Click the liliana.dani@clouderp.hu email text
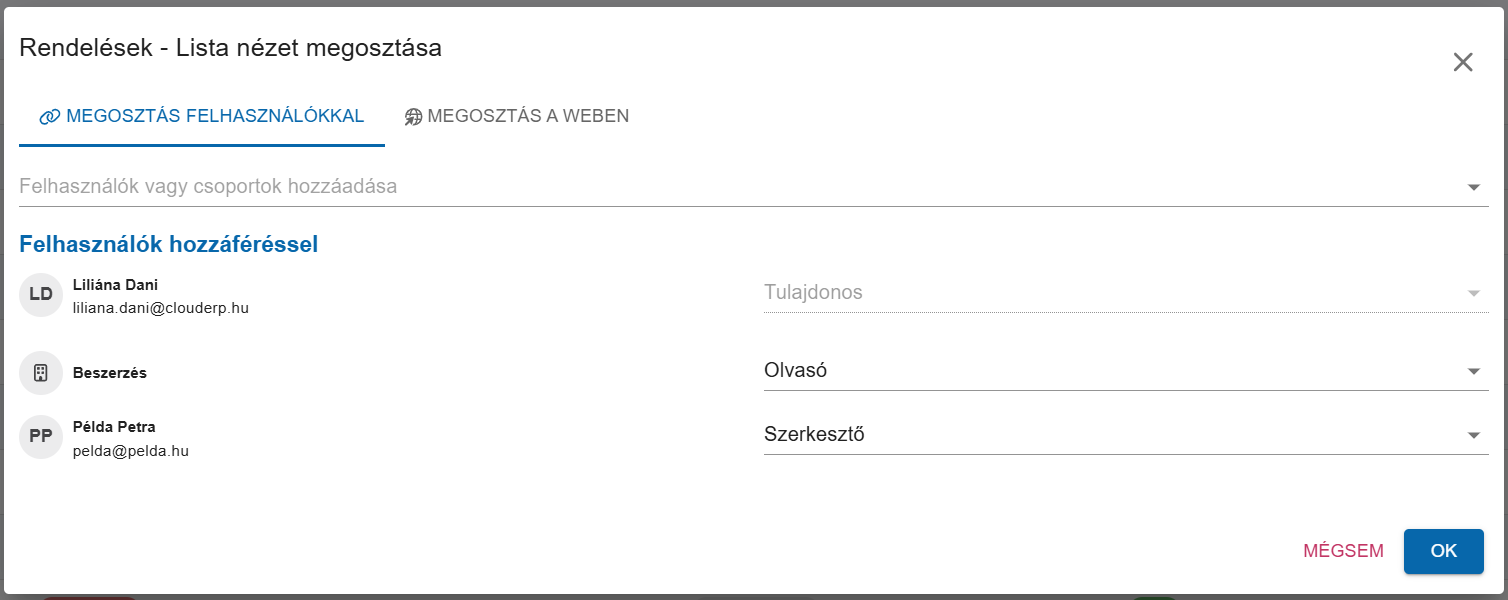The height and width of the screenshot is (600, 1508). (161, 309)
